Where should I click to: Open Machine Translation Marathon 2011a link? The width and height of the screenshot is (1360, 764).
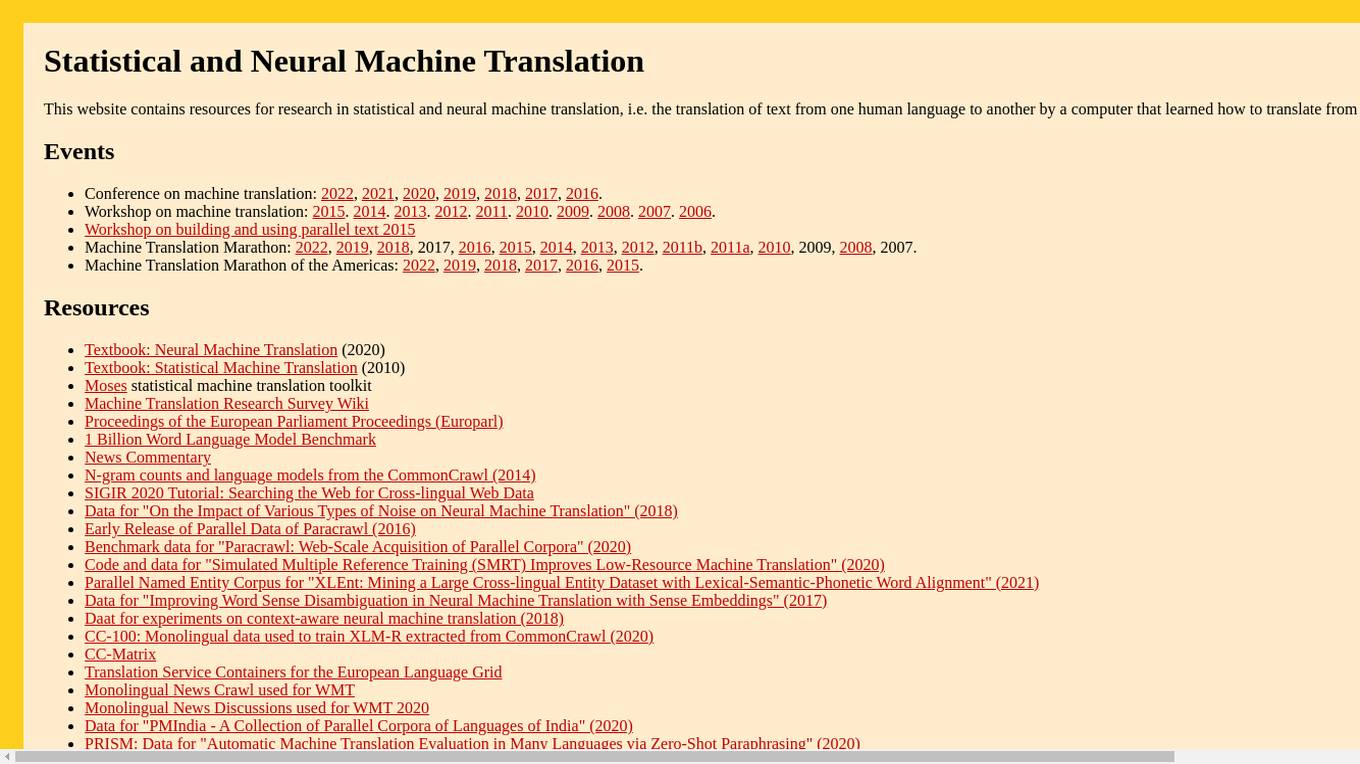pos(730,248)
